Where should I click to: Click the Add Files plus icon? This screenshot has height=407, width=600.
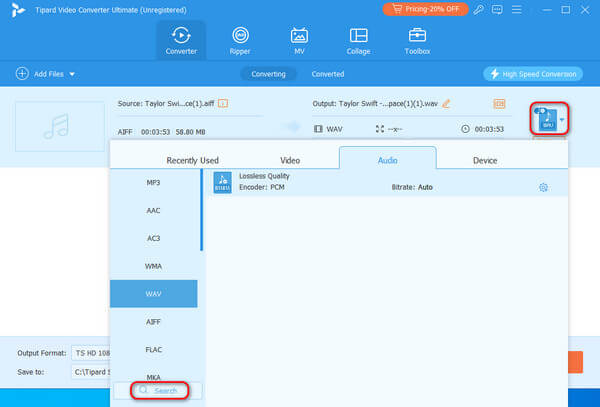[22, 73]
